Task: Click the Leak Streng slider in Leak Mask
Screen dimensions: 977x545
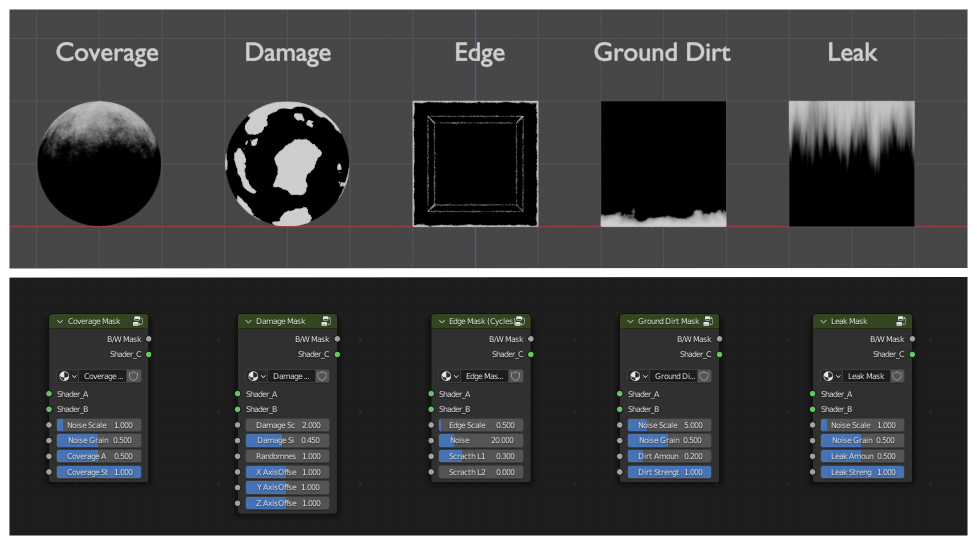Action: click(x=863, y=472)
